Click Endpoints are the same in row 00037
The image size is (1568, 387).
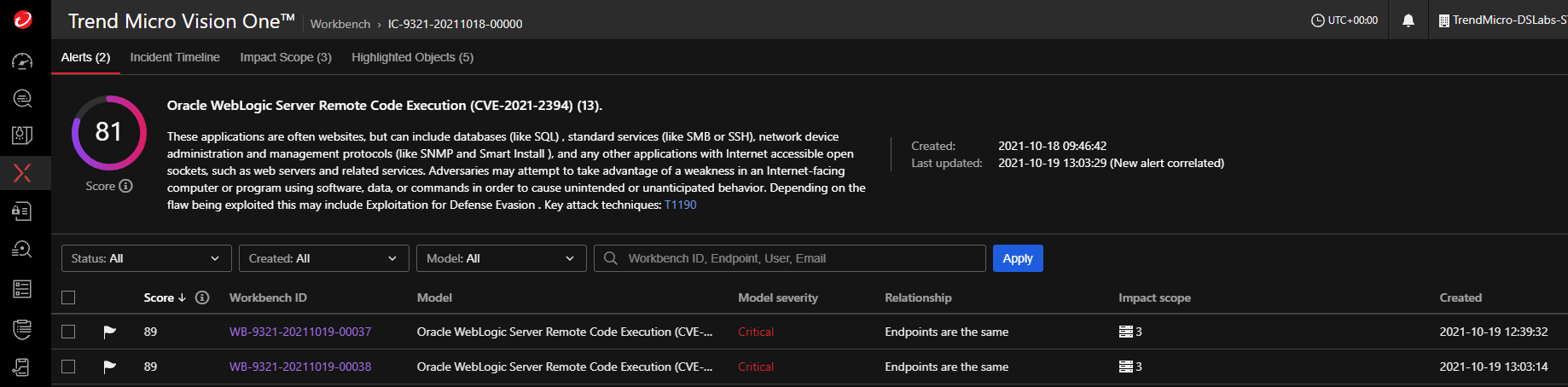point(946,332)
